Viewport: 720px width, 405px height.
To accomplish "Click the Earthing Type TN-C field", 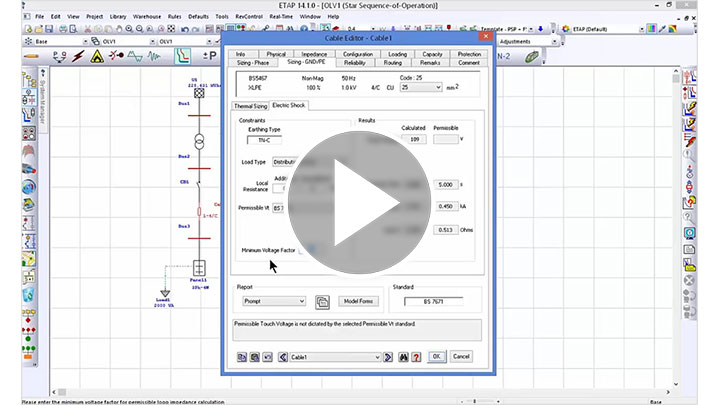I will click(x=264, y=140).
